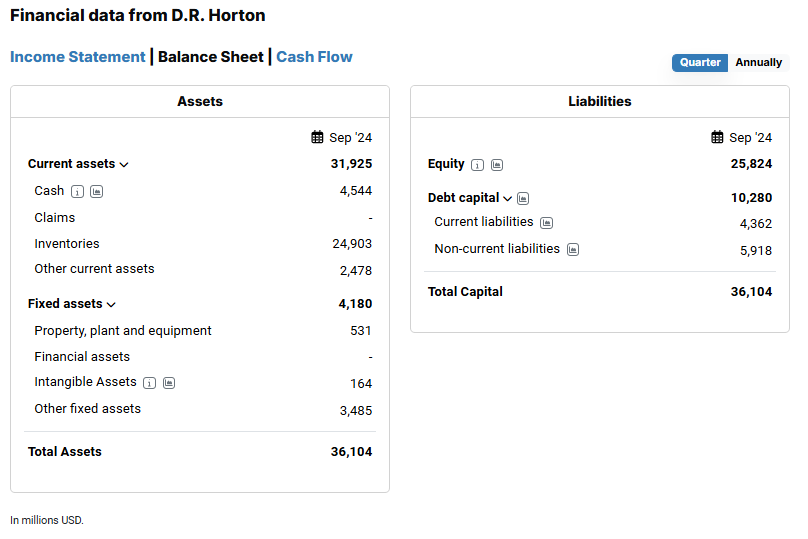
Task: Open the info icon next to Cash
Action: [77, 192]
